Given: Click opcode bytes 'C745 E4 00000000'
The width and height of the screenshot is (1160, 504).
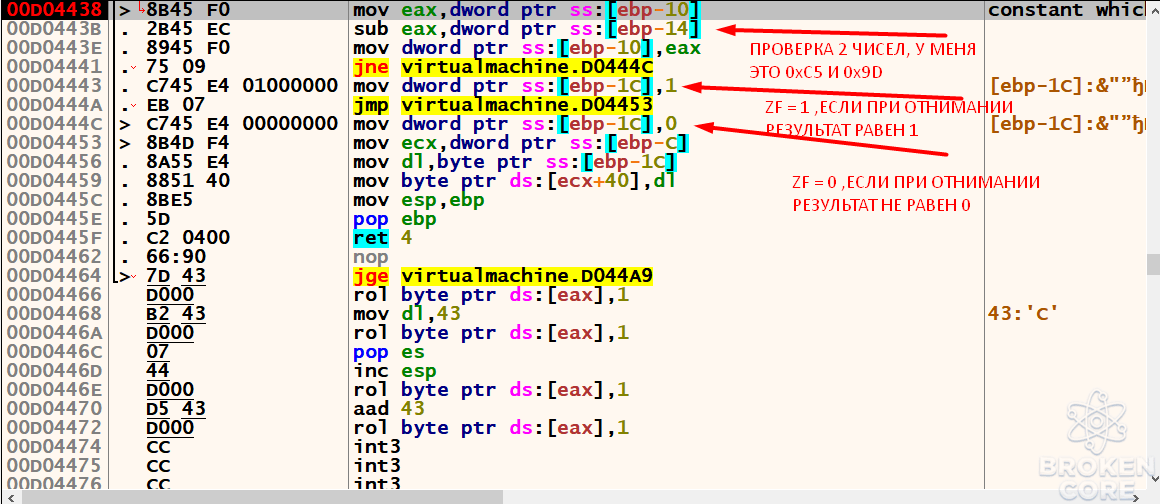Looking at the screenshot, I should click(243, 124).
